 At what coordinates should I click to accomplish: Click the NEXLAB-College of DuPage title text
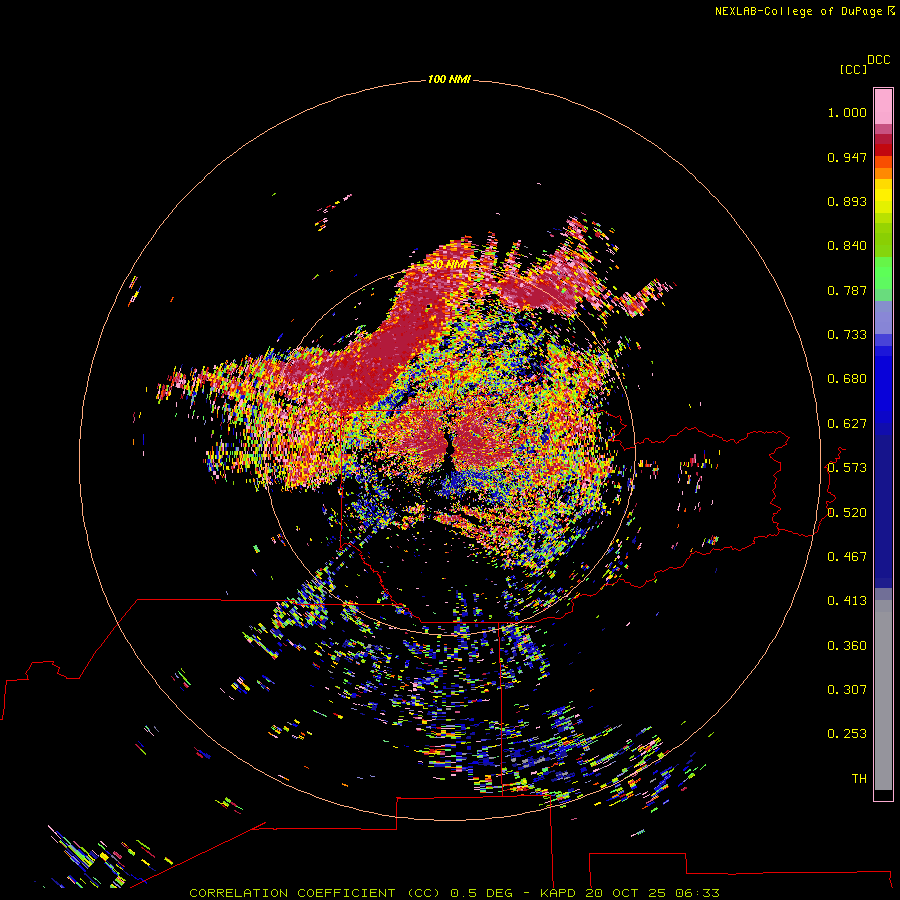coord(798,11)
